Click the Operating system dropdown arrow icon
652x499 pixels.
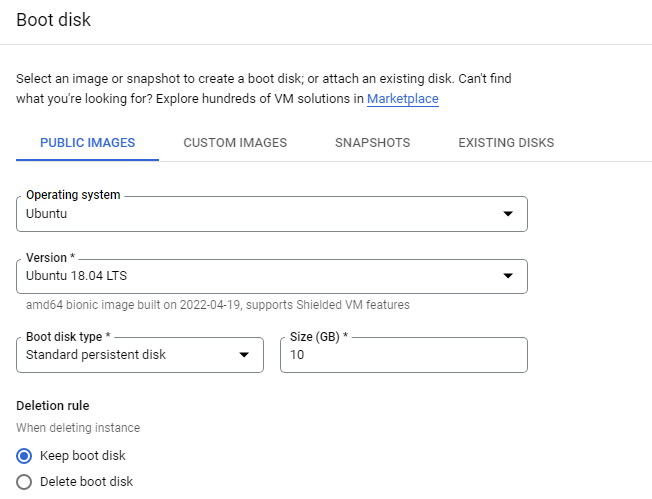tap(508, 214)
